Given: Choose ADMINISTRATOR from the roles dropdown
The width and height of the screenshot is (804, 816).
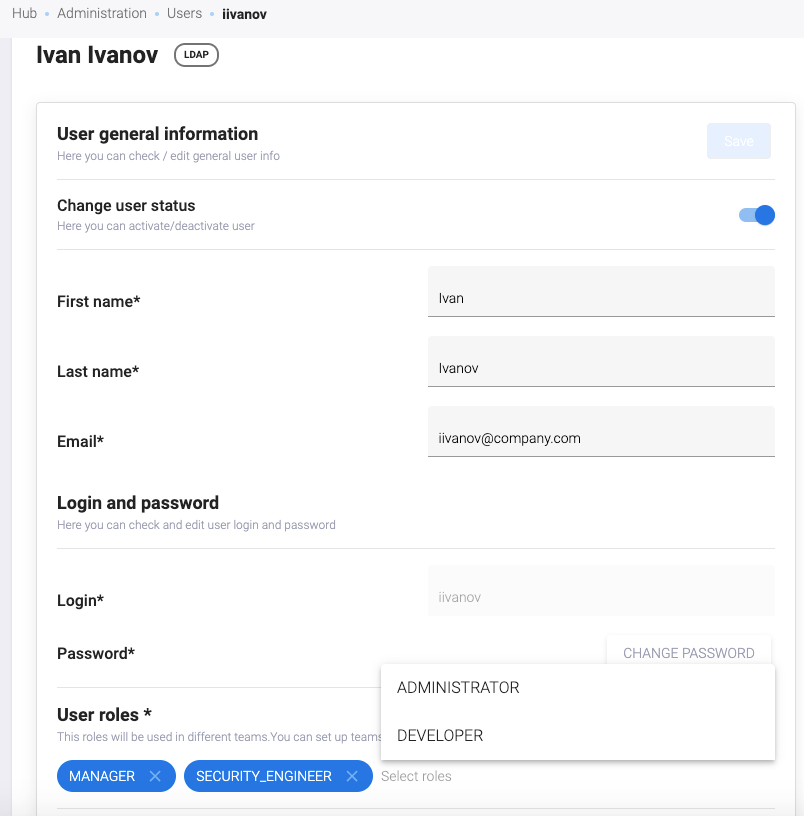Looking at the screenshot, I should pos(458,688).
